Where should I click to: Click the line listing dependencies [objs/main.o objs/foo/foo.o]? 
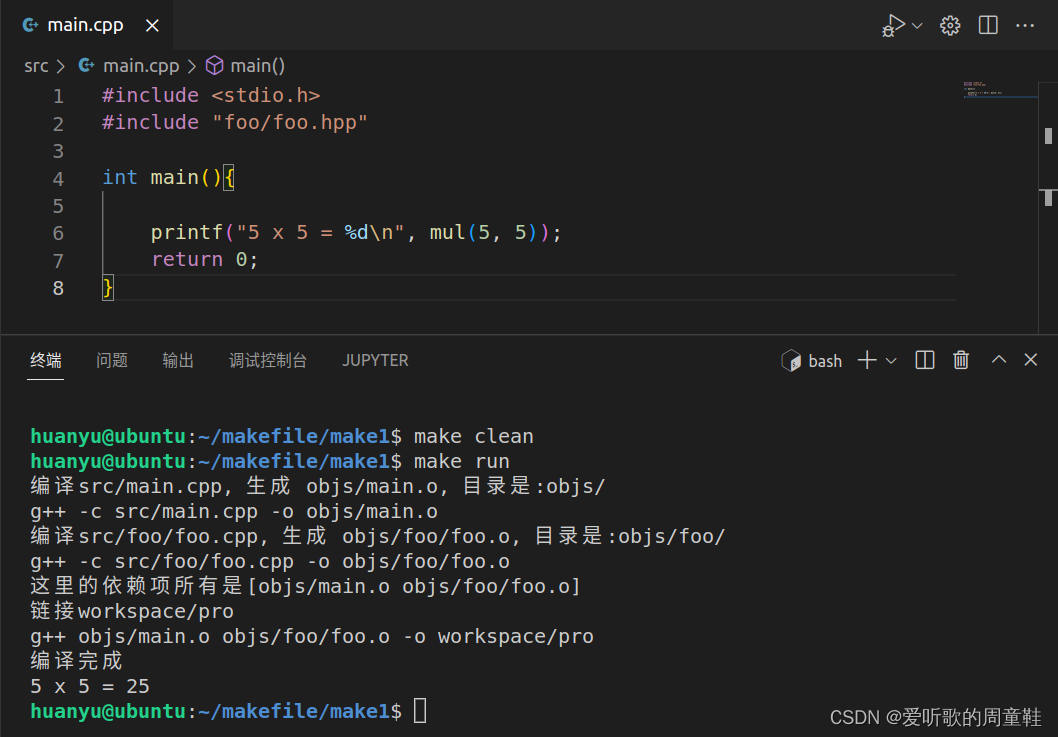click(305, 586)
